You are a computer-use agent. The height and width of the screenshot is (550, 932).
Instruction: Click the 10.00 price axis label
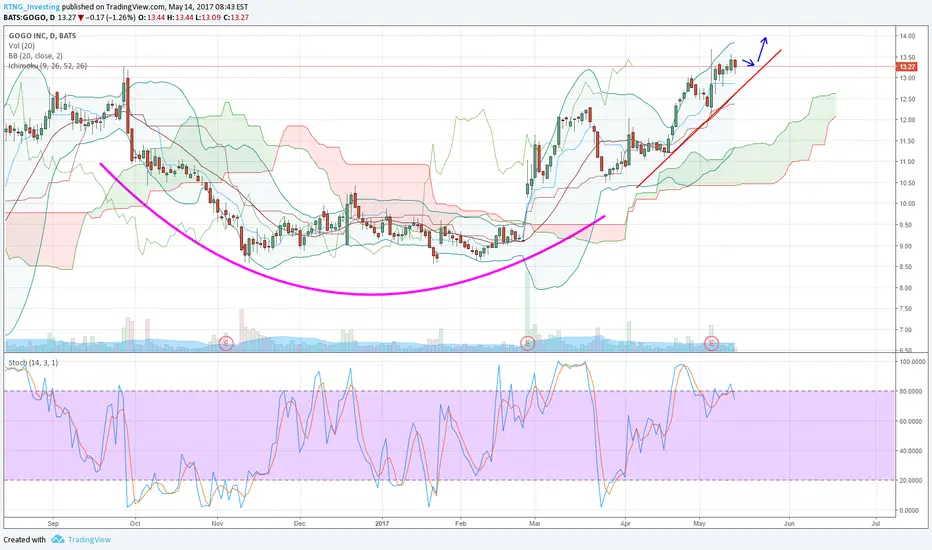coord(907,204)
